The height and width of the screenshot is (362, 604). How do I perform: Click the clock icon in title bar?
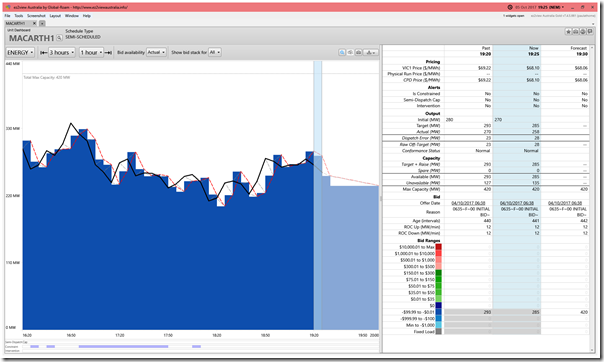pos(510,7)
